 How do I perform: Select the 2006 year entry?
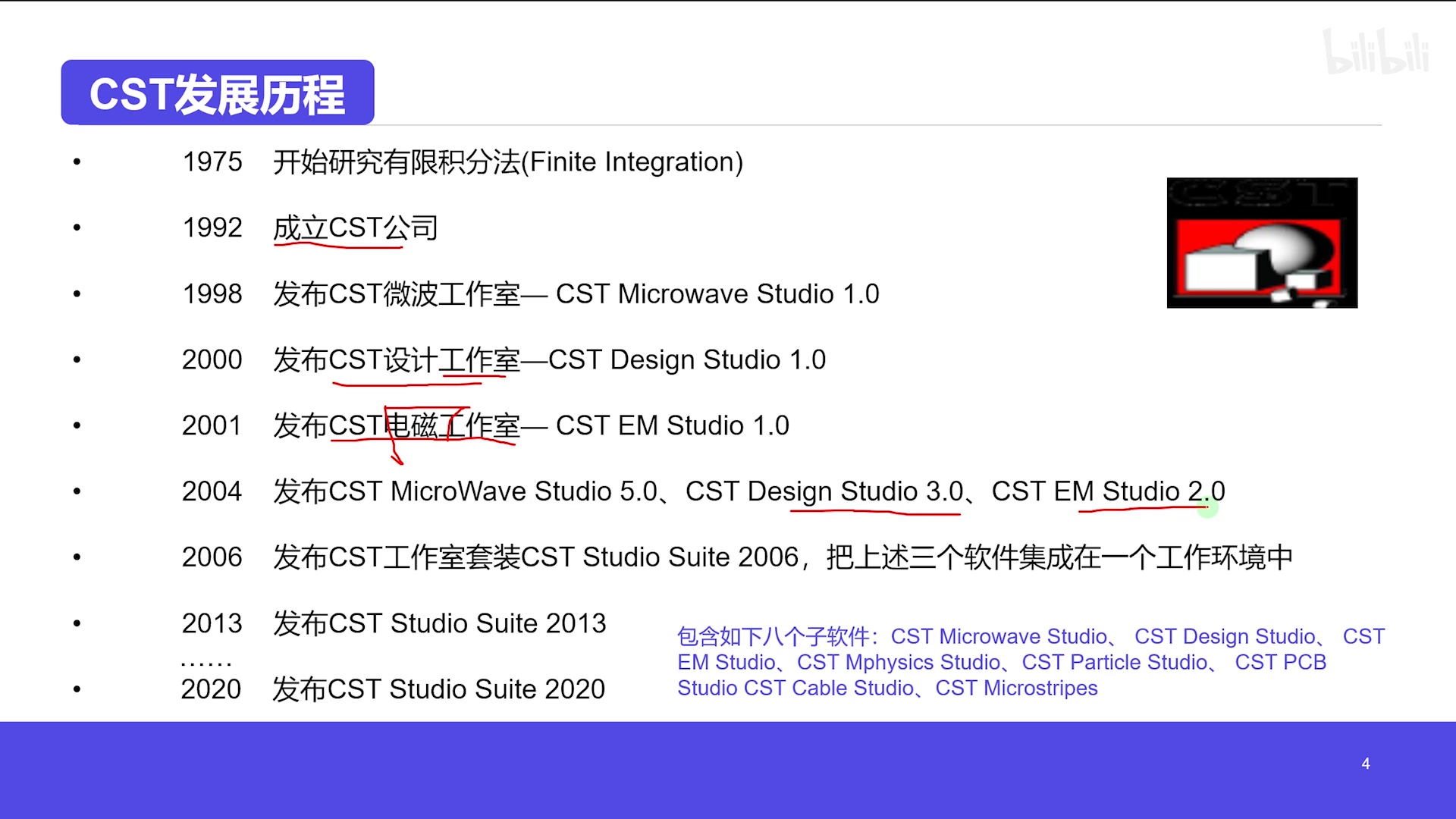(x=212, y=557)
